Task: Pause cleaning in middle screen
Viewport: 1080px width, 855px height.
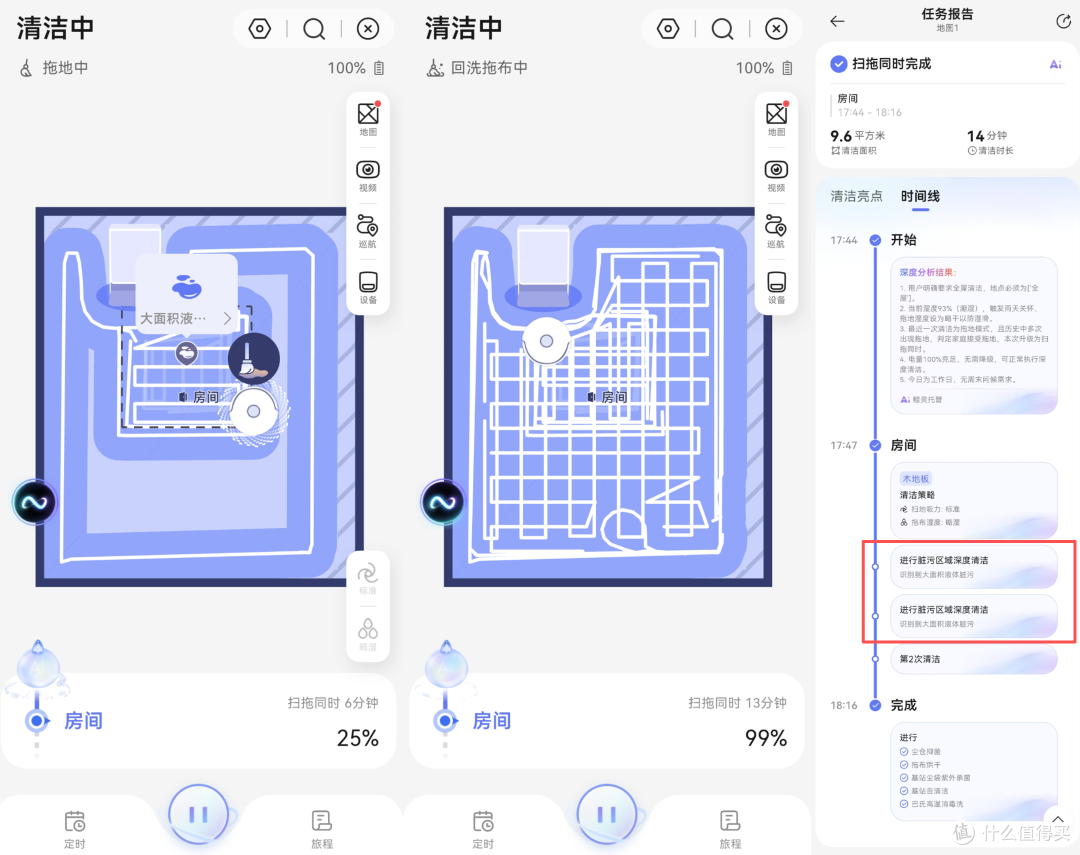Action: click(x=607, y=814)
